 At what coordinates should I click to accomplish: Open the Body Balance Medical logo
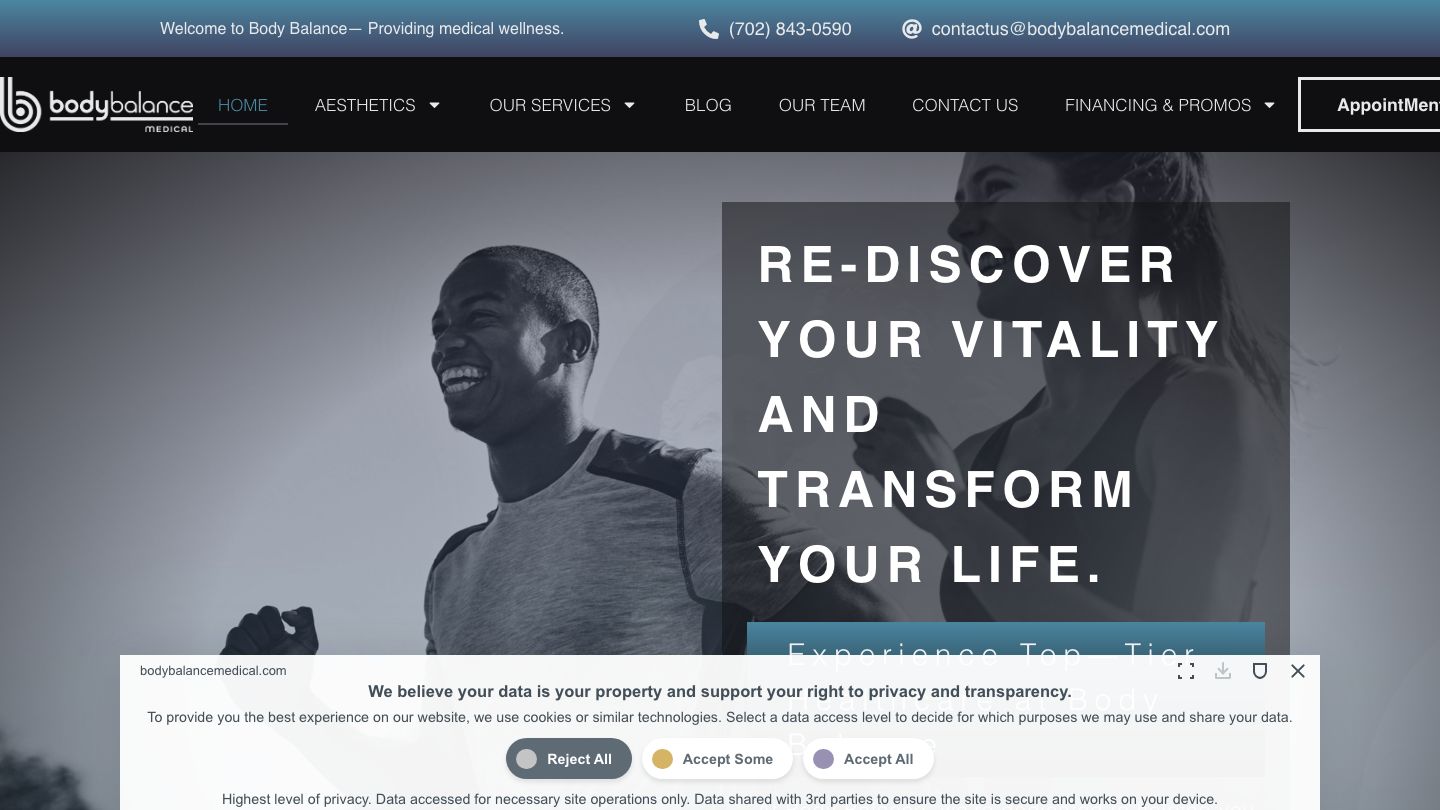pos(97,105)
